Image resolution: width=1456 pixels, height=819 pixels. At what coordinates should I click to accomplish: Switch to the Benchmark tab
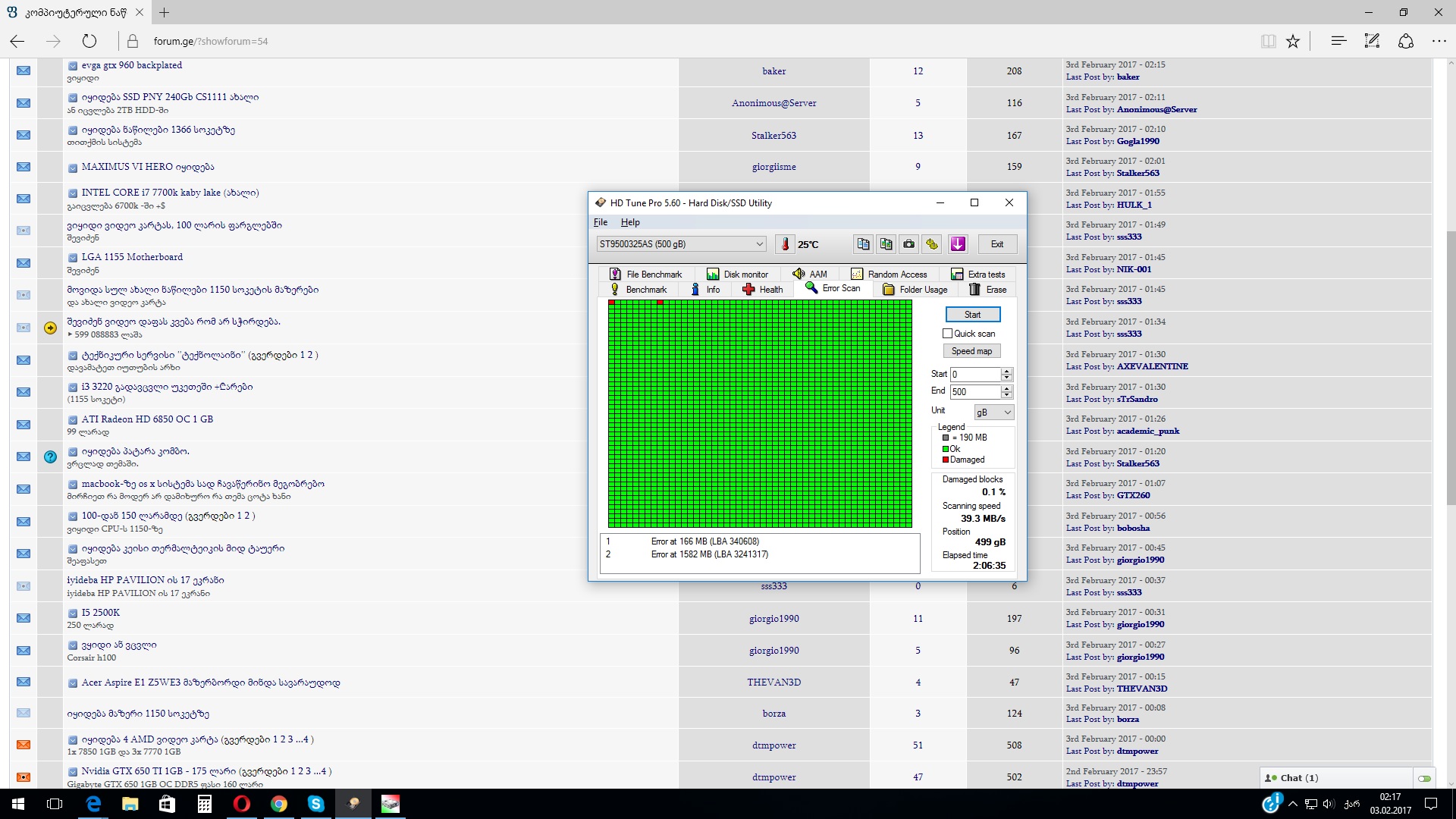tap(639, 290)
